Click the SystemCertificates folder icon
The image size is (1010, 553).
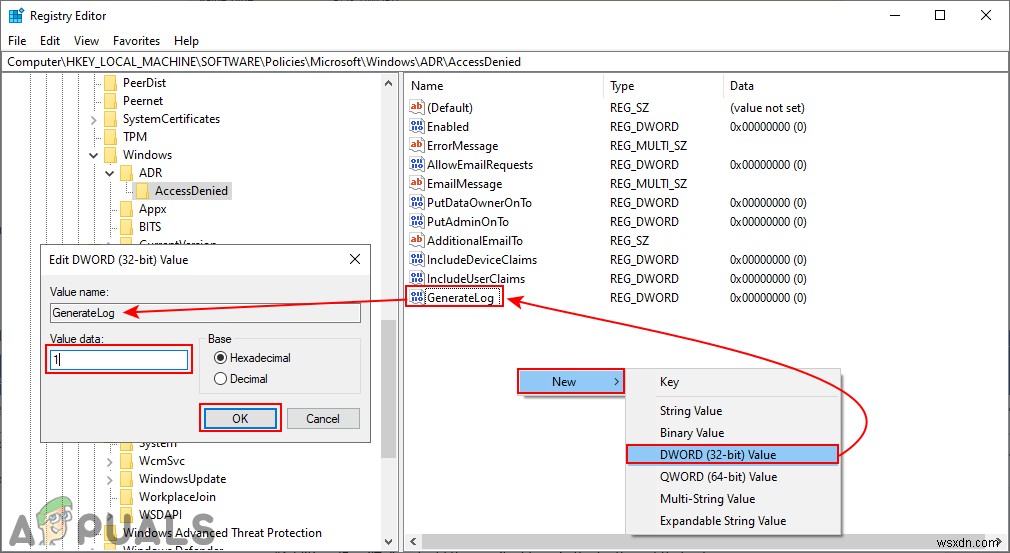111,118
